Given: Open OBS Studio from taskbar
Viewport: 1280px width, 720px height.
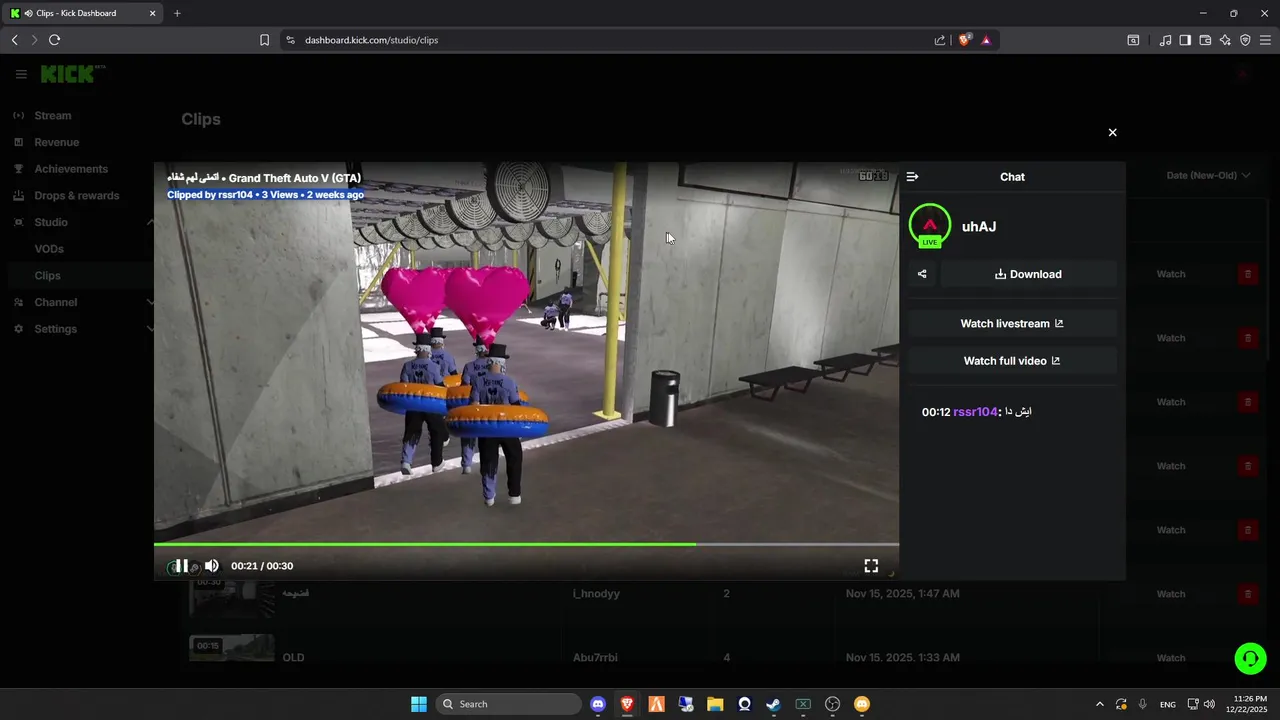Looking at the screenshot, I should pyautogui.click(x=832, y=704).
